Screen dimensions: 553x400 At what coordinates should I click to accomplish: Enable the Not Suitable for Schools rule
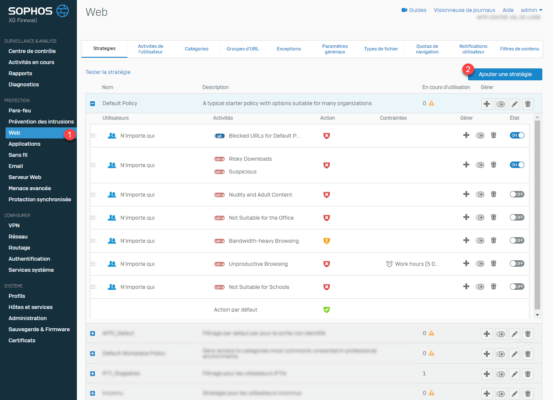pyautogui.click(x=517, y=286)
